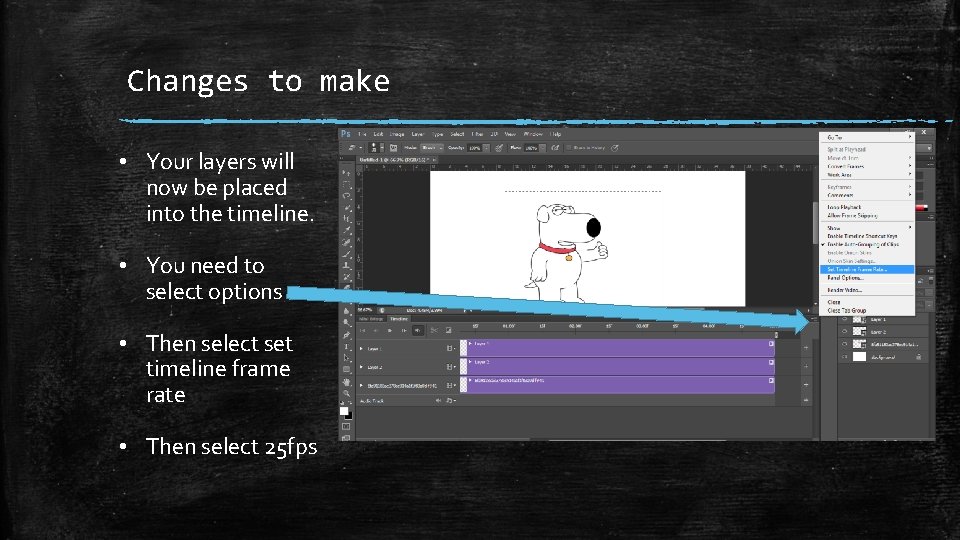The image size is (960, 540).
Task: Toggle visibility of the Background layer
Action: pos(844,356)
